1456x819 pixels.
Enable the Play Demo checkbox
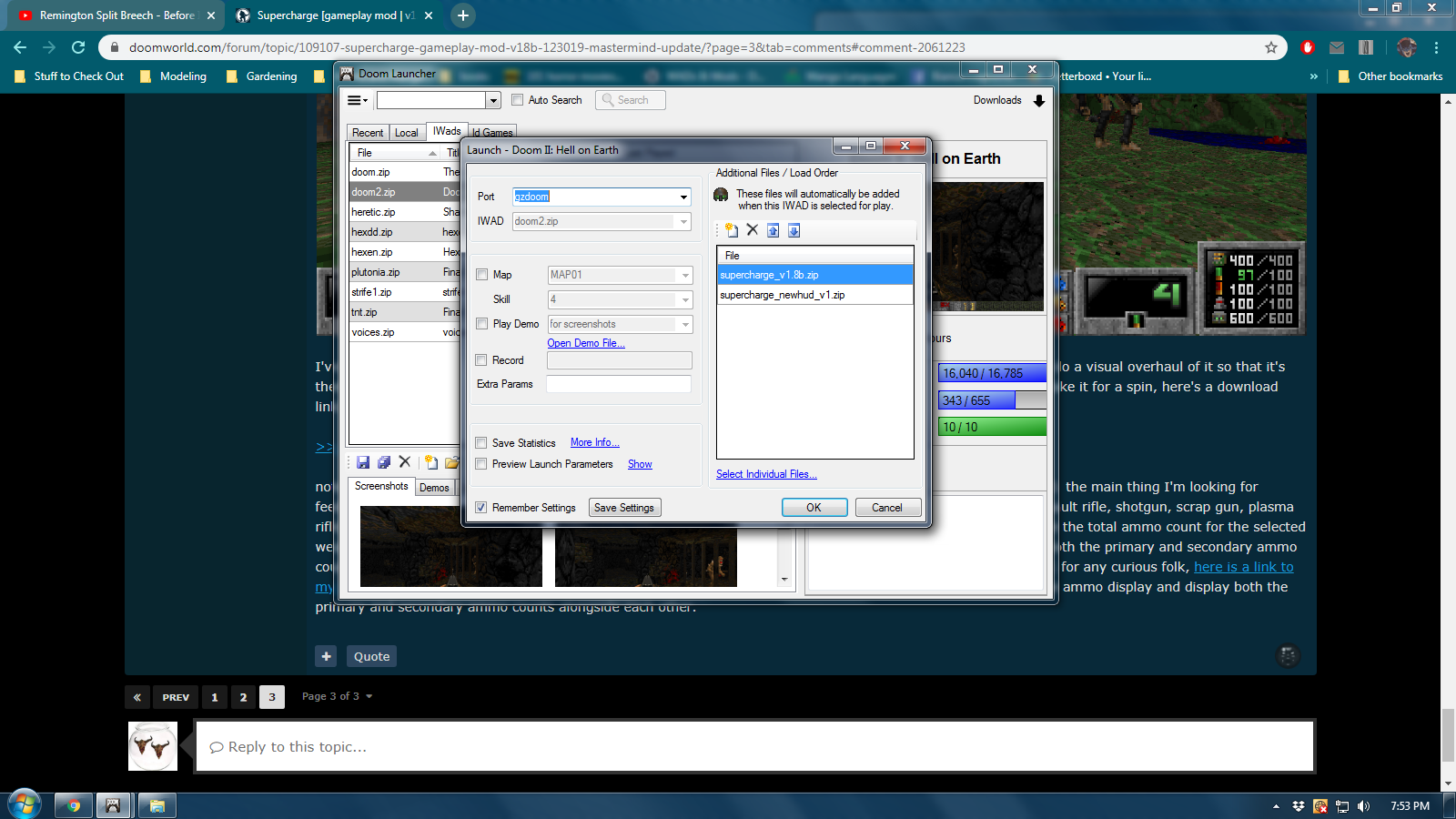pos(482,323)
